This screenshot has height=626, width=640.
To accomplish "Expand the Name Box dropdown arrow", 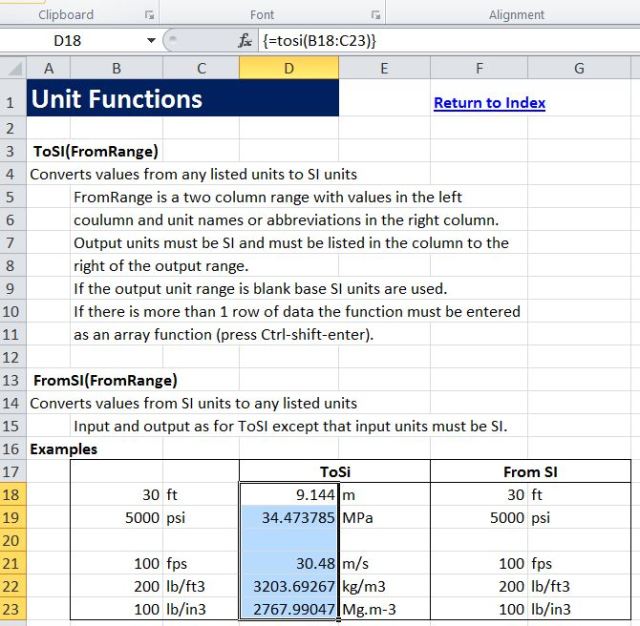I will pyautogui.click(x=152, y=41).
